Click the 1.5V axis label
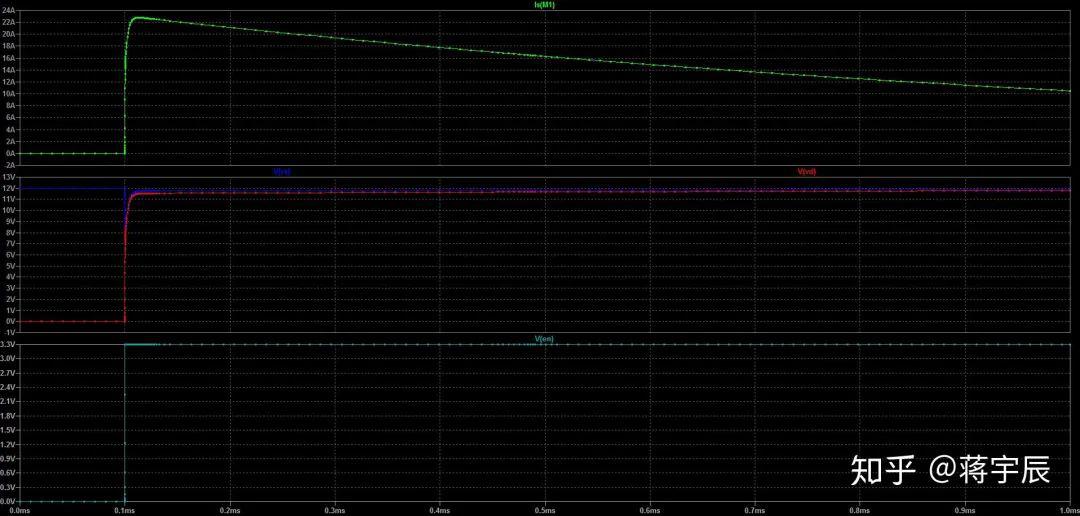This screenshot has width=1080, height=516. [9, 430]
